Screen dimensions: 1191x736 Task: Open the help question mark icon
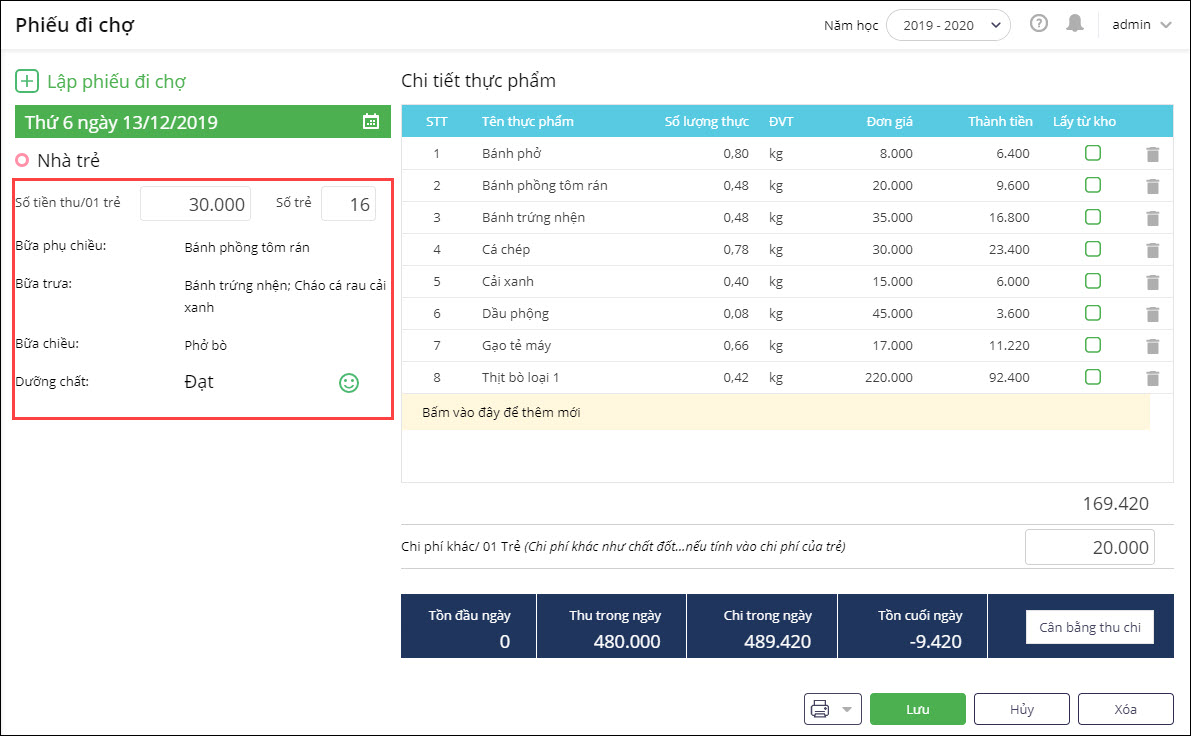click(x=1038, y=24)
